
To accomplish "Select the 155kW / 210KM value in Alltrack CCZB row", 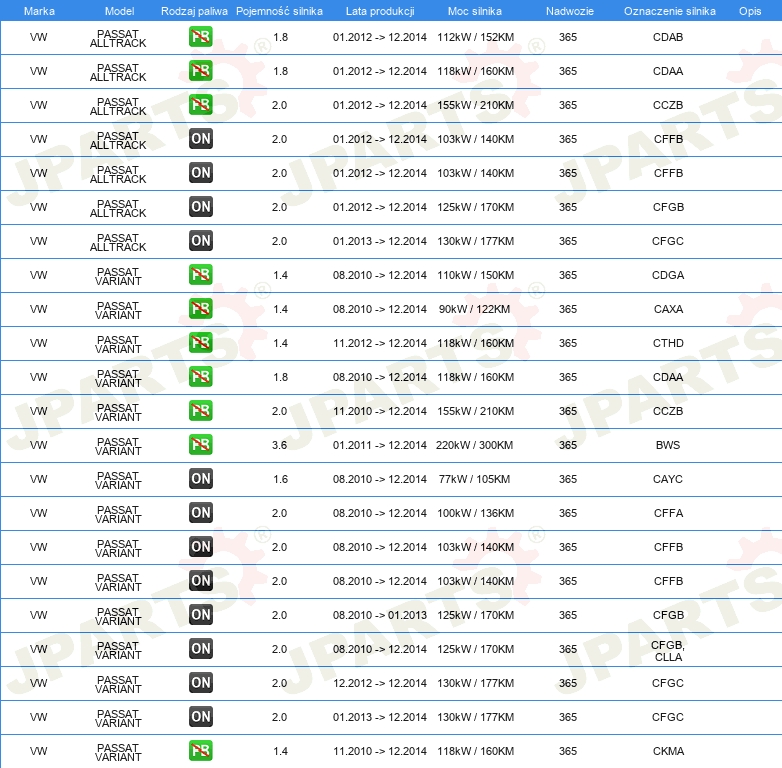I will pos(475,105).
